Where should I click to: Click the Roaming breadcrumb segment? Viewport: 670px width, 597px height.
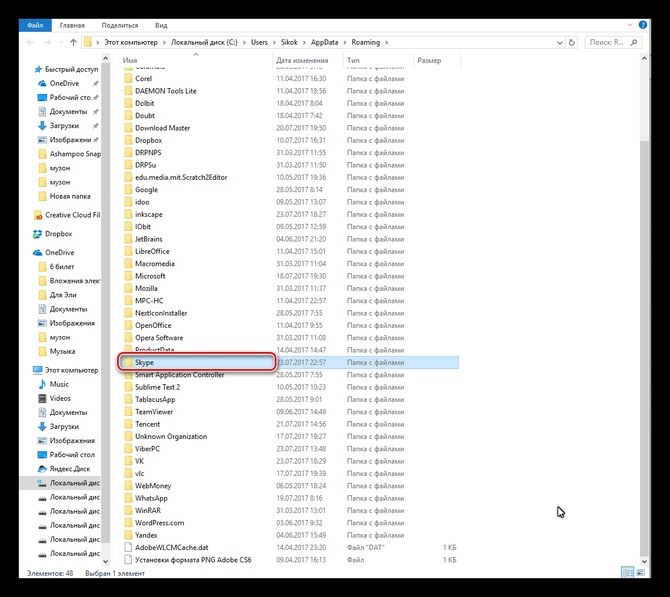pyautogui.click(x=365, y=42)
